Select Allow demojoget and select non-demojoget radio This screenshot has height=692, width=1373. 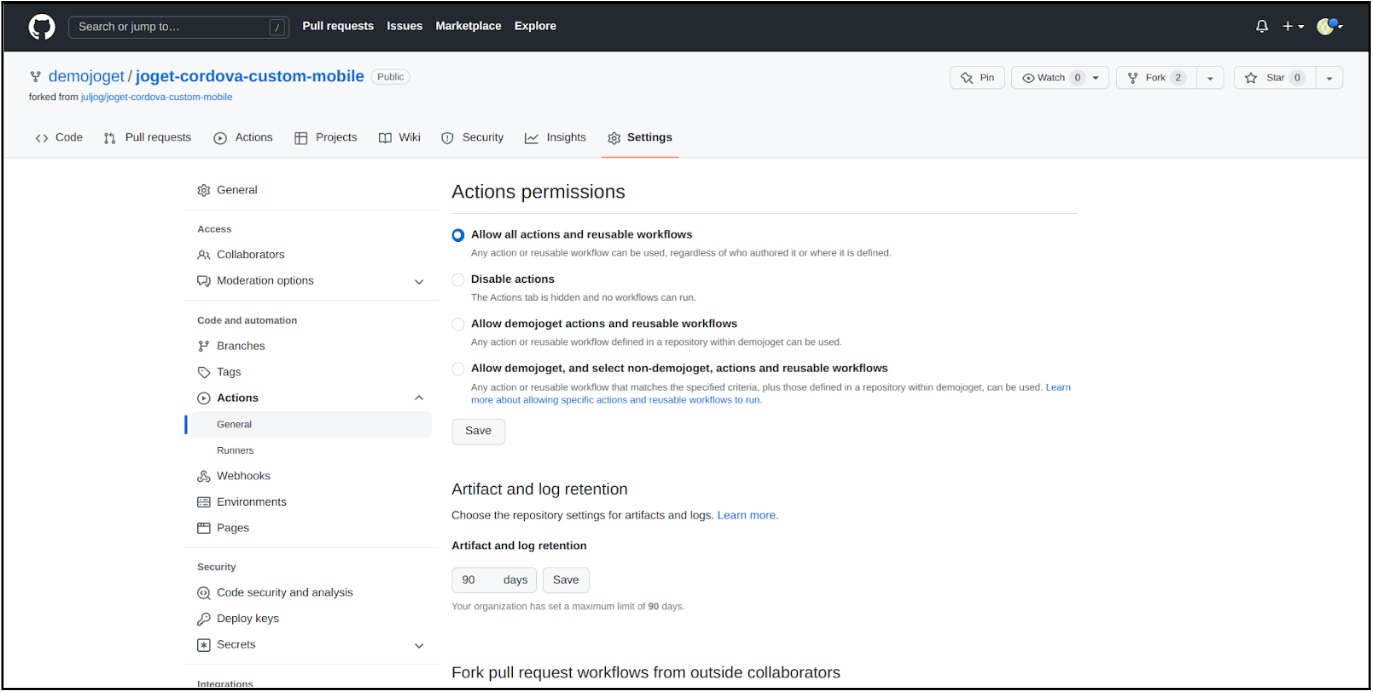point(458,369)
